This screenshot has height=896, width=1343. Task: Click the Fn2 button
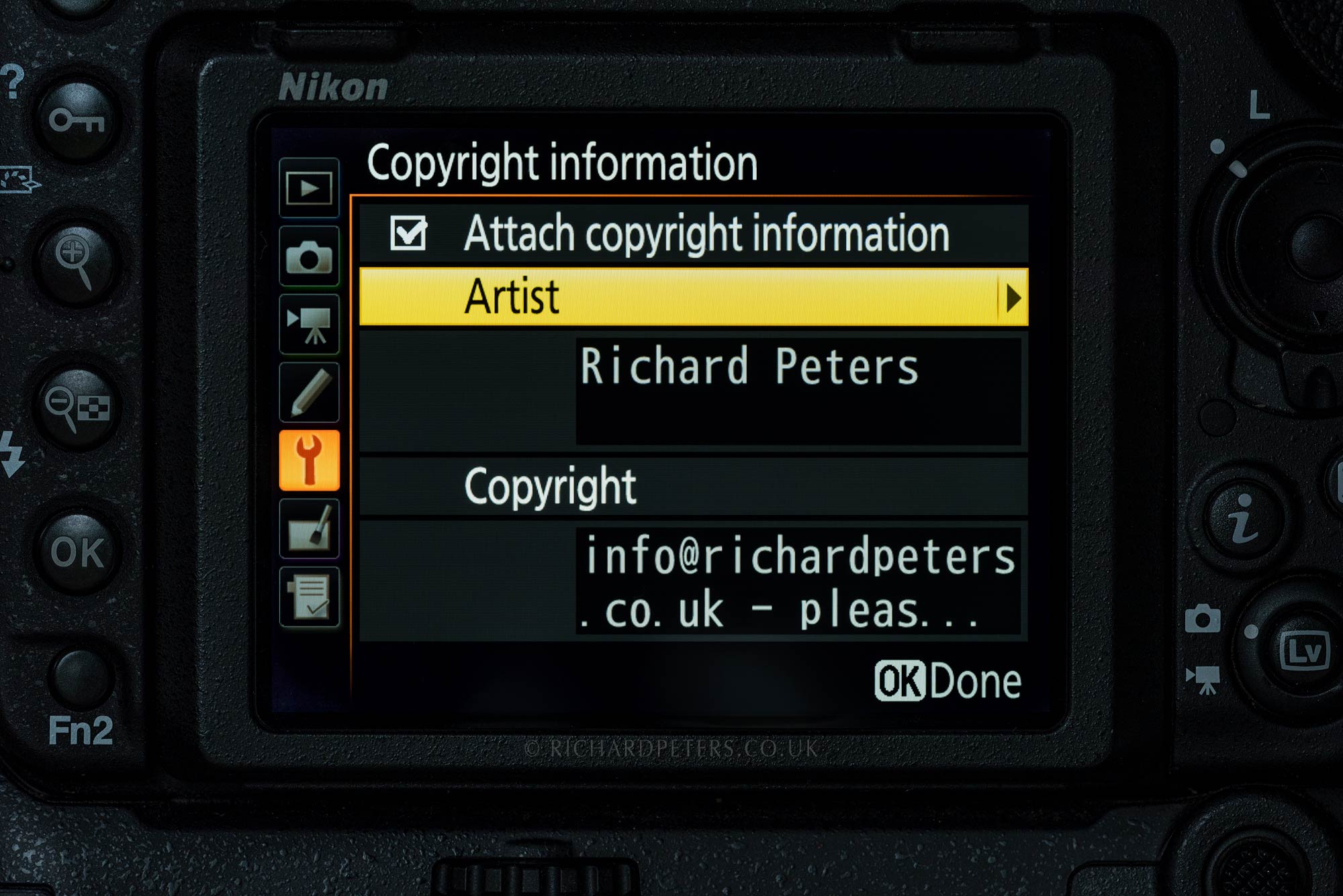pos(80,677)
